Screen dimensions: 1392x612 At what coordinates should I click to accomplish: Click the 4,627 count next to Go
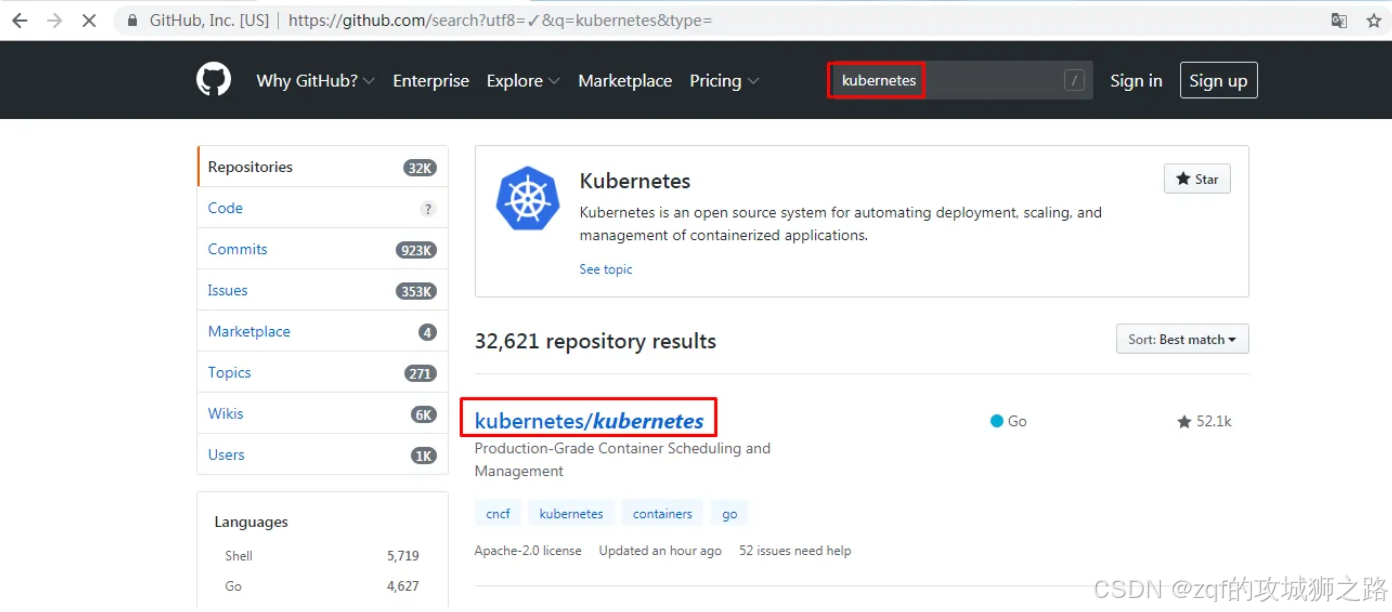(x=403, y=586)
